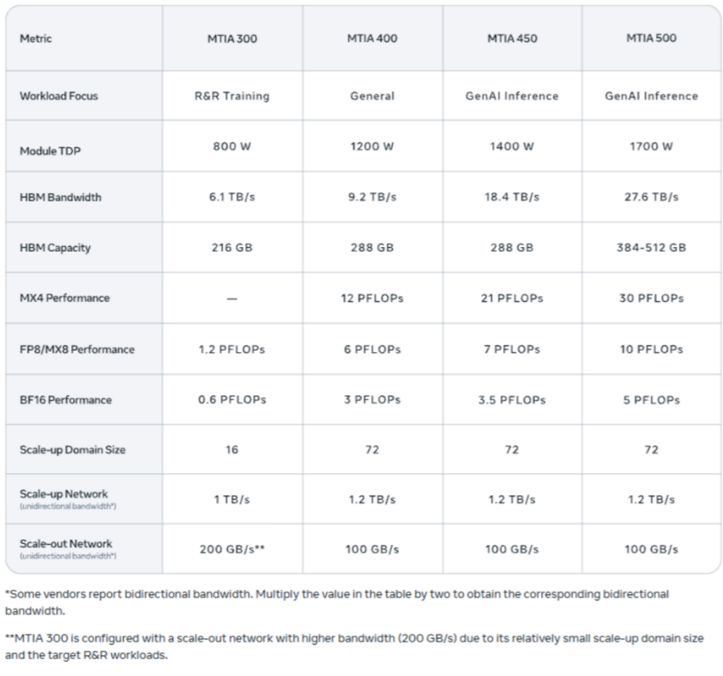Image resolution: width=723 pixels, height=676 pixels.
Task: Click the Scale-out Network row label
Action: pos(66,544)
